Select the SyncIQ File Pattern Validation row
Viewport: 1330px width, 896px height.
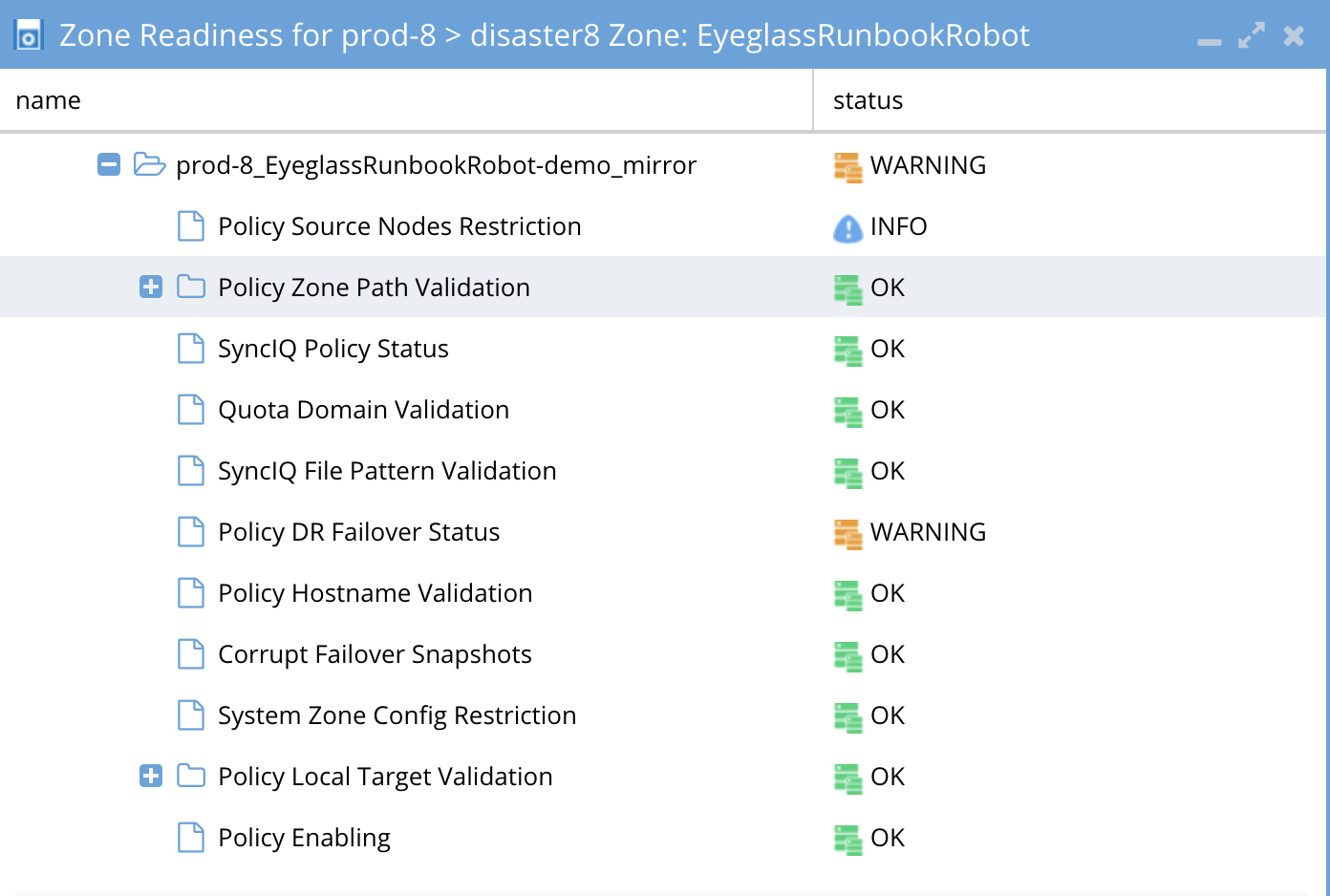click(663, 471)
